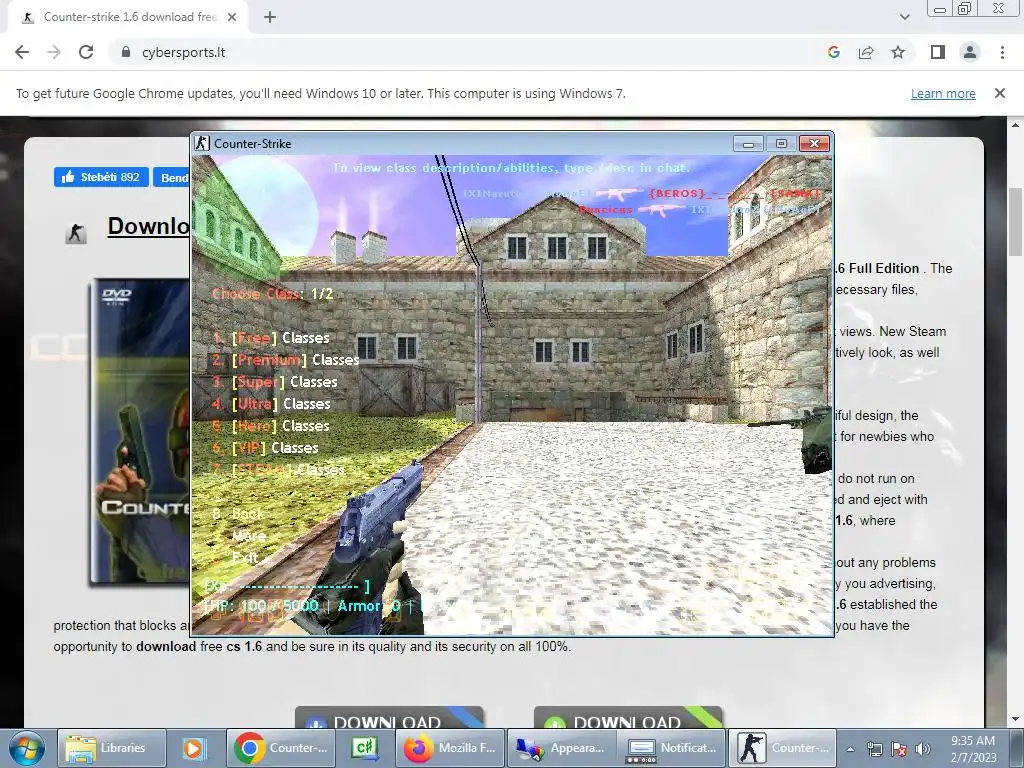Open the Chrome profile avatar menu
The image size is (1024, 768).
pyautogui.click(x=970, y=52)
